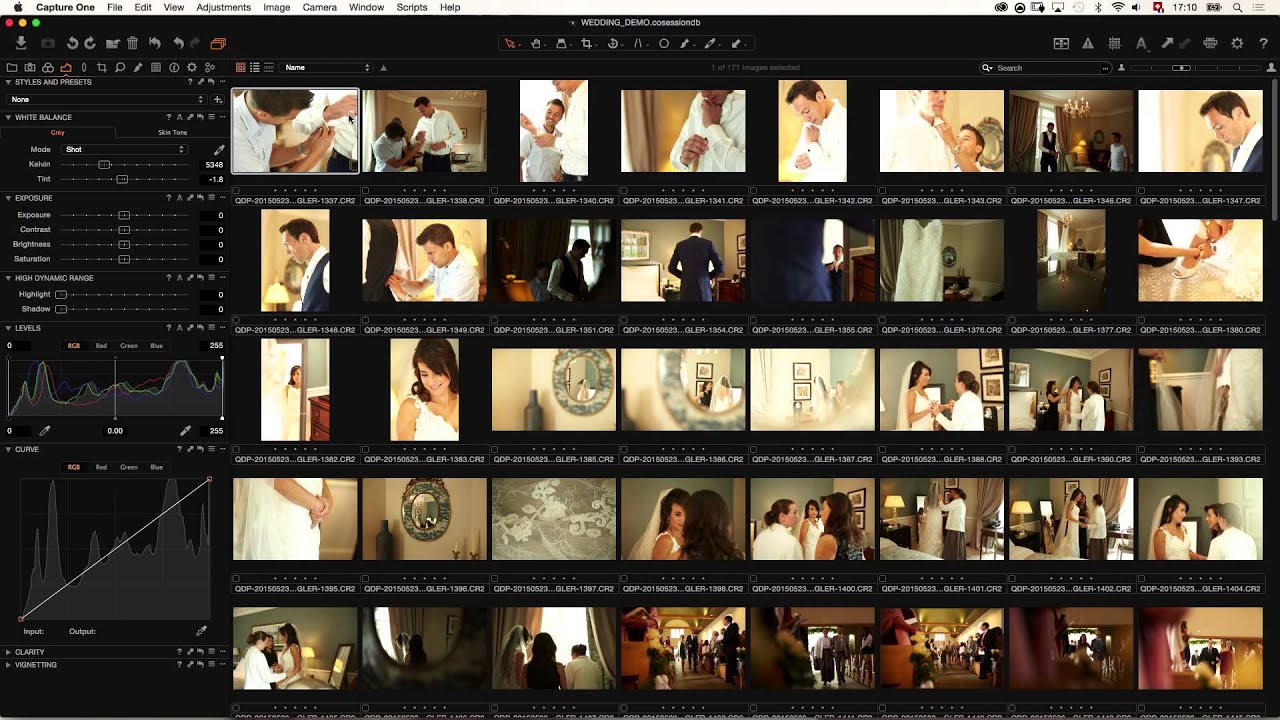Expand the Clarity panel

(8, 652)
